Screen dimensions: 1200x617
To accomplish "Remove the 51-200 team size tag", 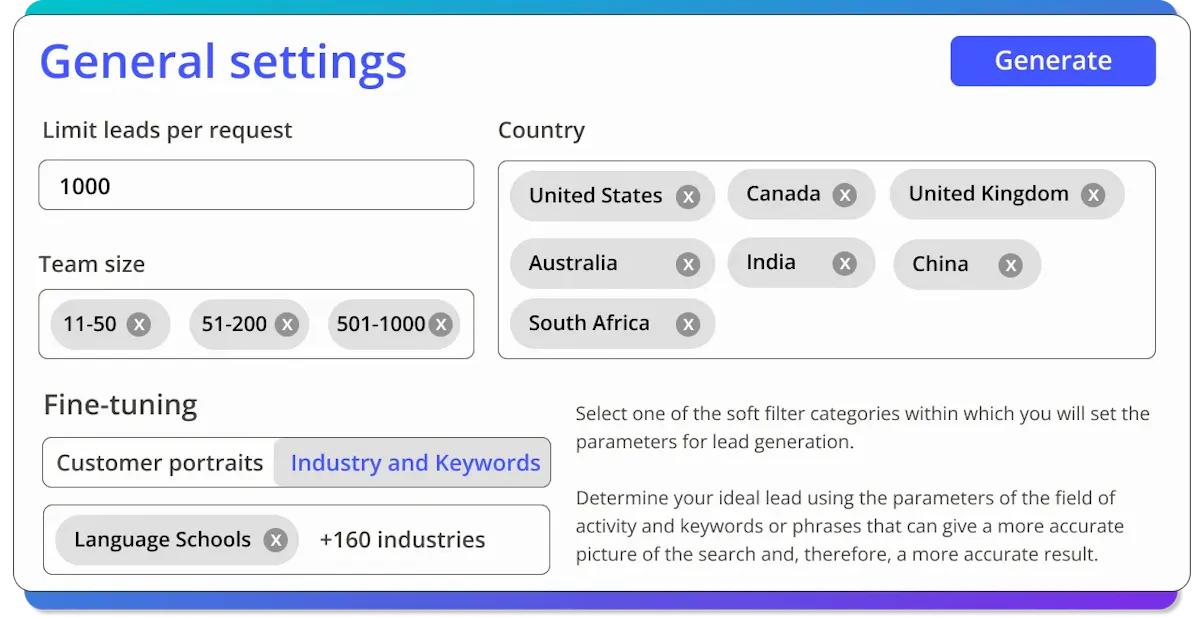I will click(x=287, y=324).
